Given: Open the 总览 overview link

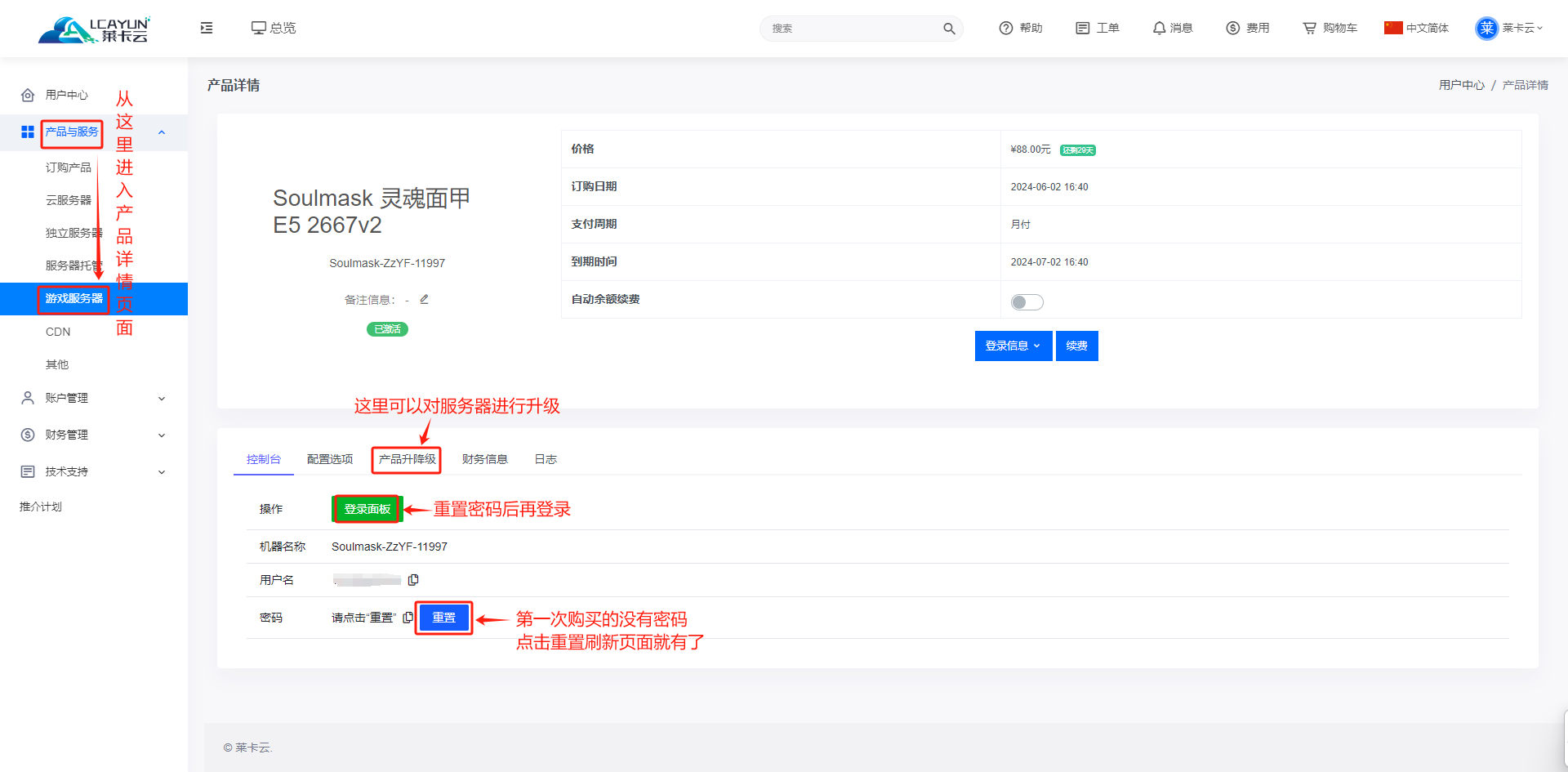Looking at the screenshot, I should [274, 28].
